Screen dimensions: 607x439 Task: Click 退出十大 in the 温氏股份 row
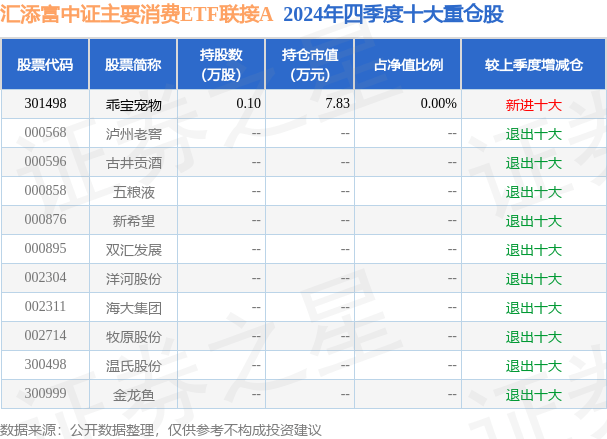coord(533,366)
